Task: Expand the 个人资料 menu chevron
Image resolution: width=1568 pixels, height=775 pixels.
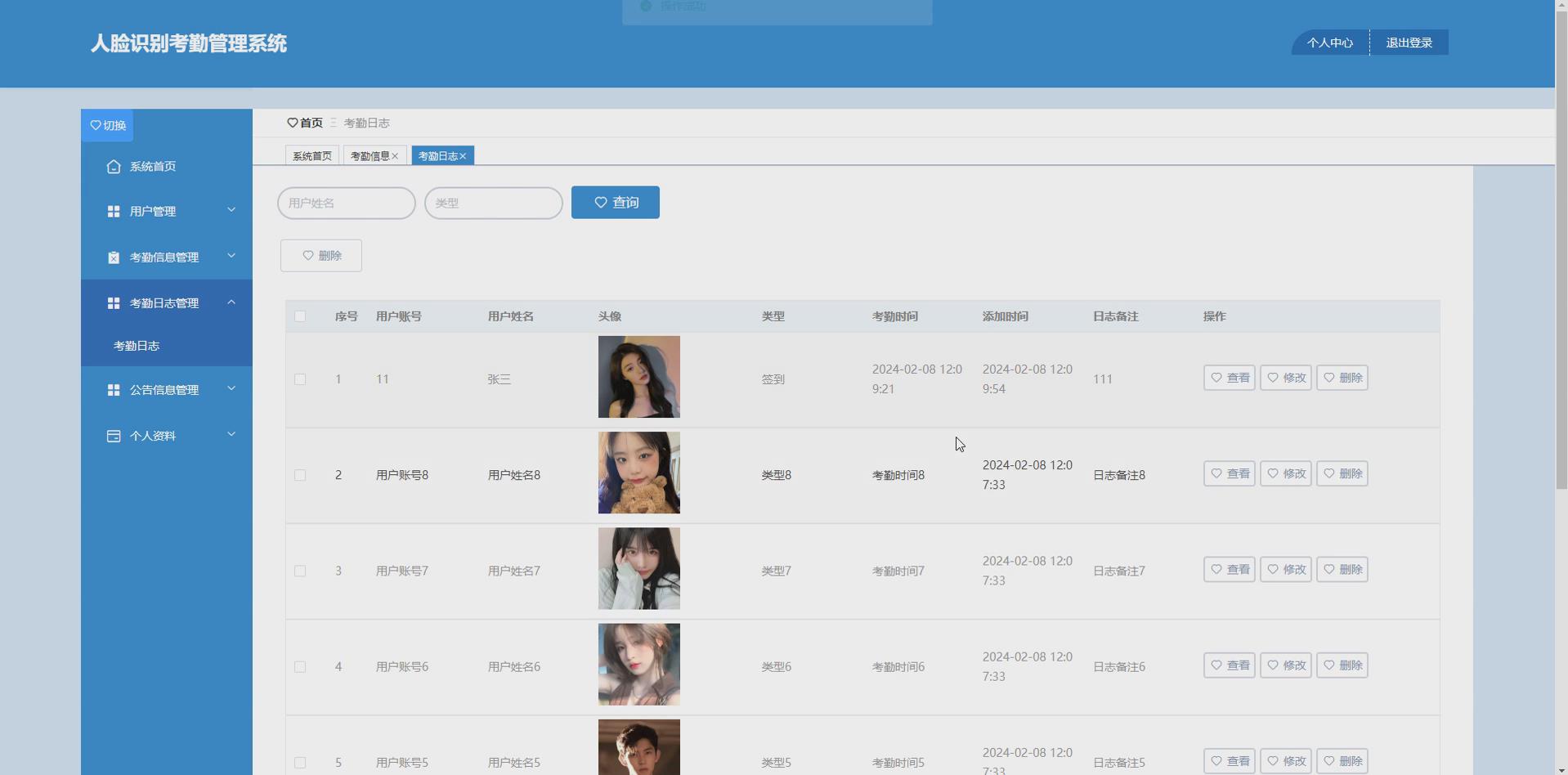Action: (231, 434)
